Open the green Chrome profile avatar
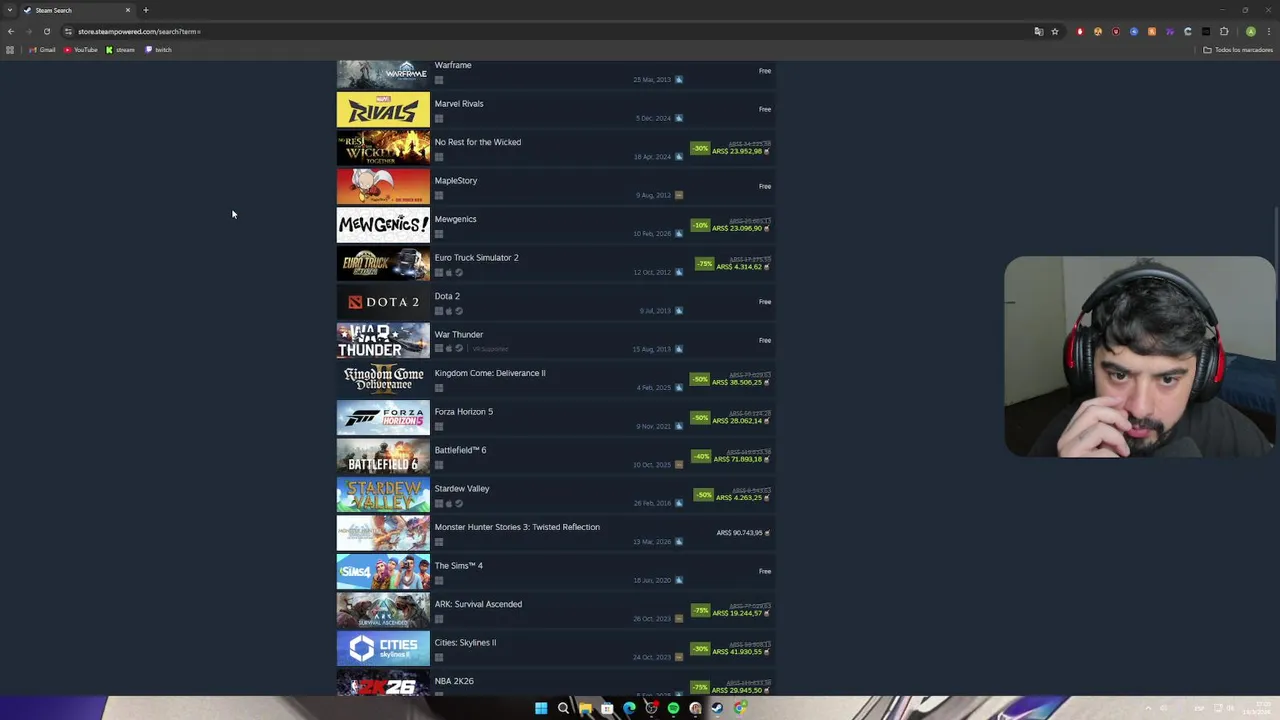Image resolution: width=1280 pixels, height=720 pixels. coord(1250,31)
